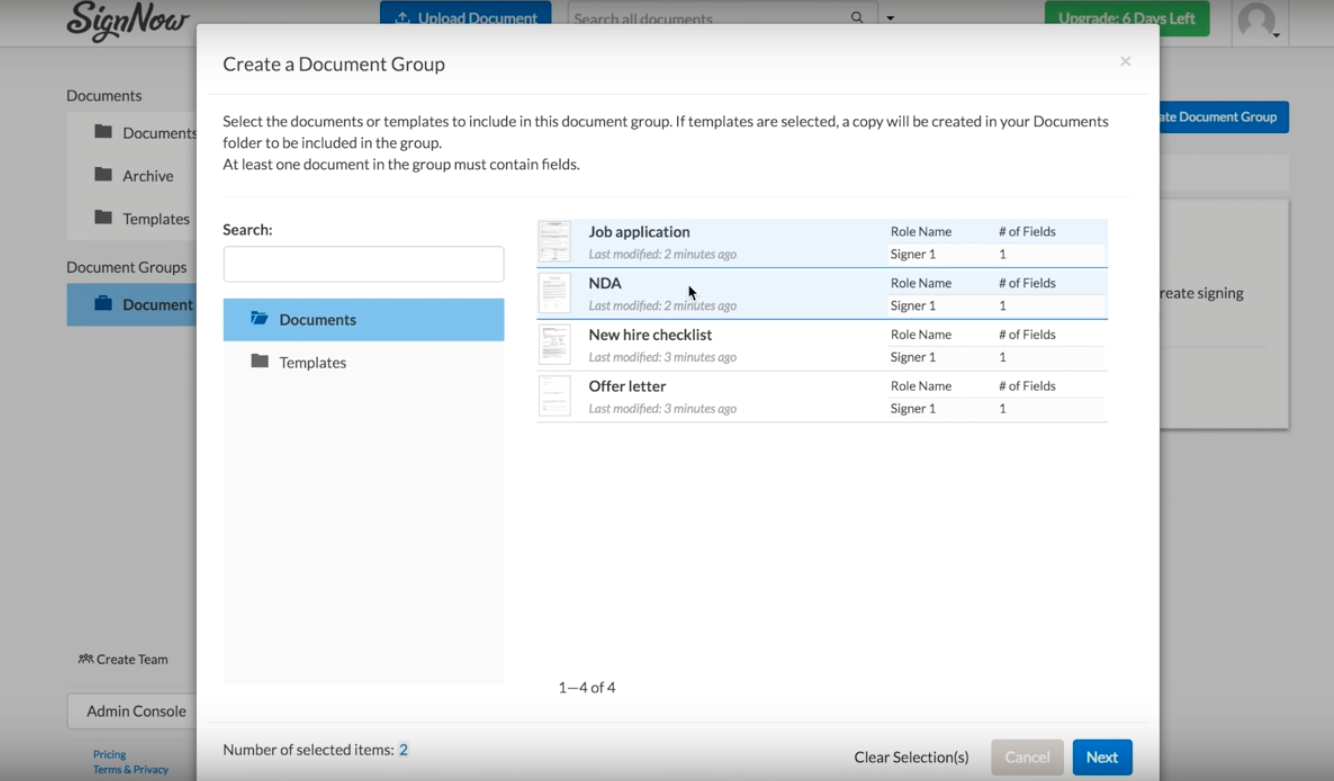
Task: Click the briefcase Document Groups icon
Action: coord(103,304)
